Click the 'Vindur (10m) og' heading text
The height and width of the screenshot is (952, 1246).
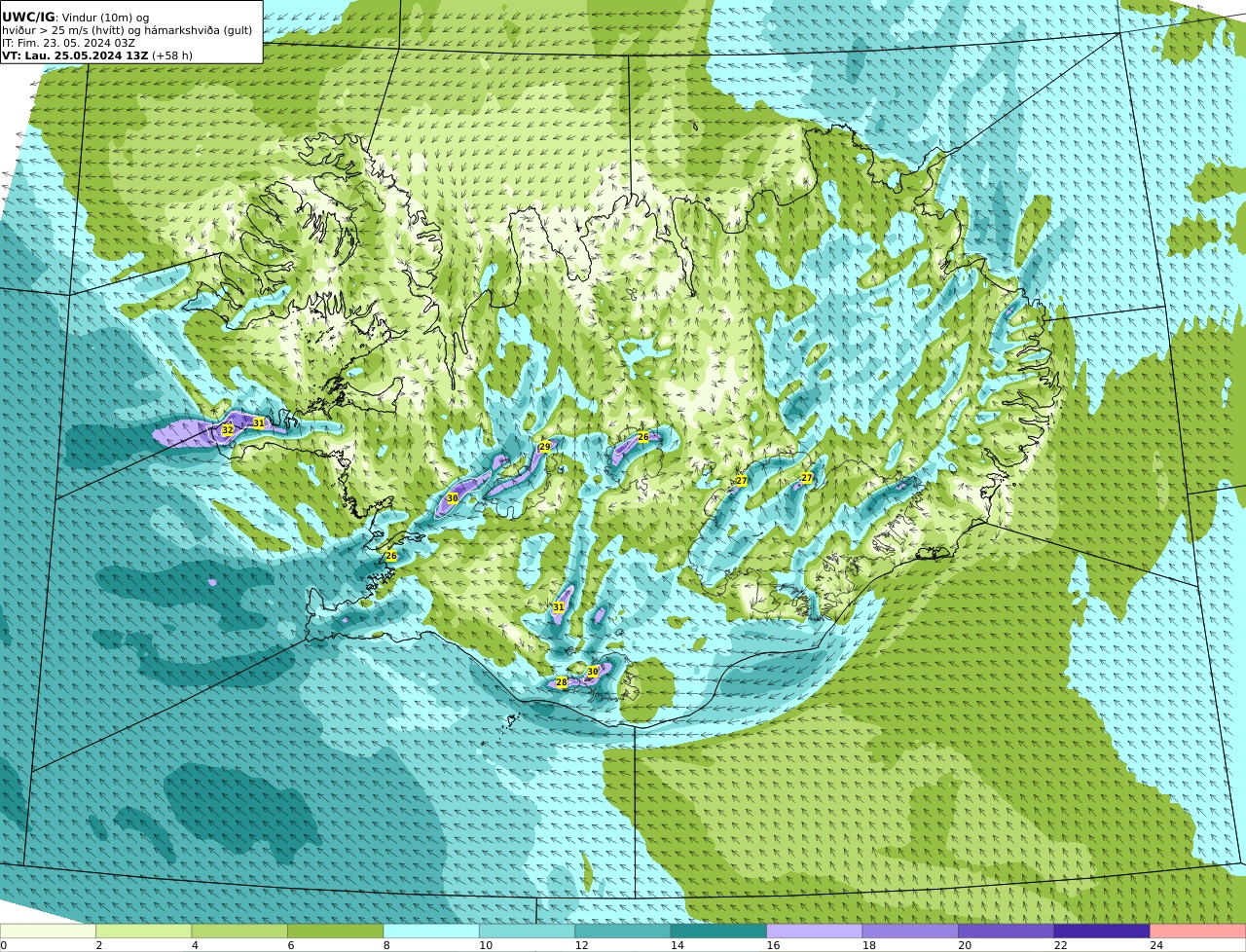[x=105, y=18]
